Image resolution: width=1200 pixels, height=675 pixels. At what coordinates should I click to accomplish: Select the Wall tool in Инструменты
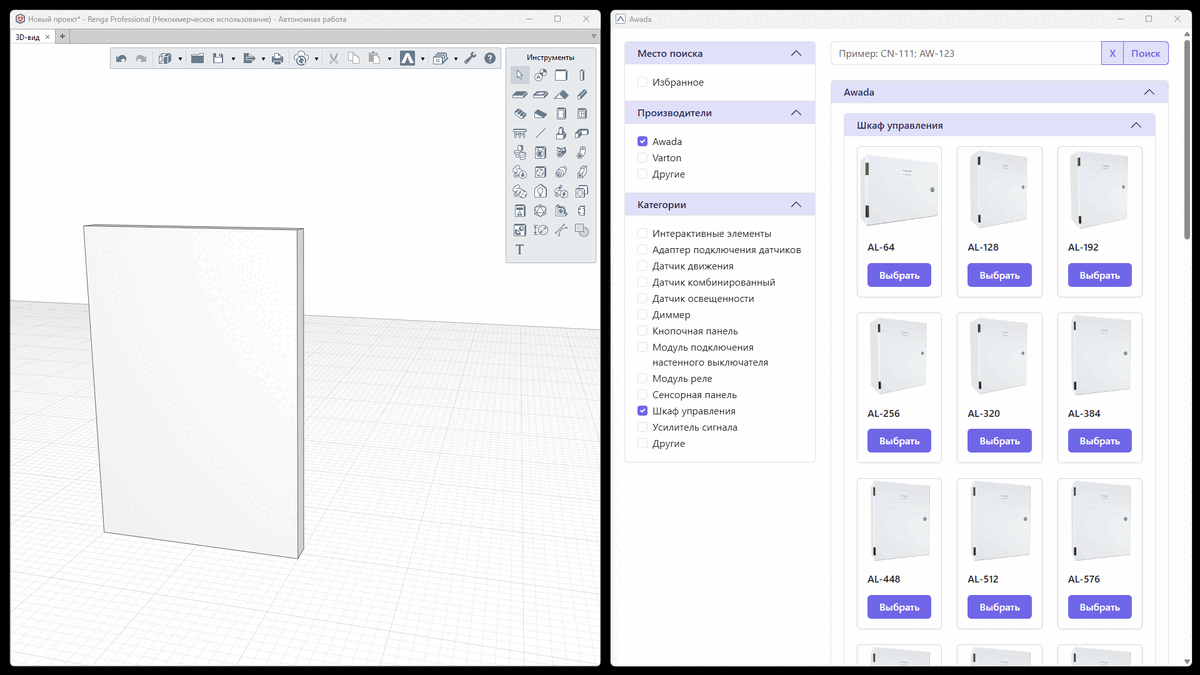[561, 75]
